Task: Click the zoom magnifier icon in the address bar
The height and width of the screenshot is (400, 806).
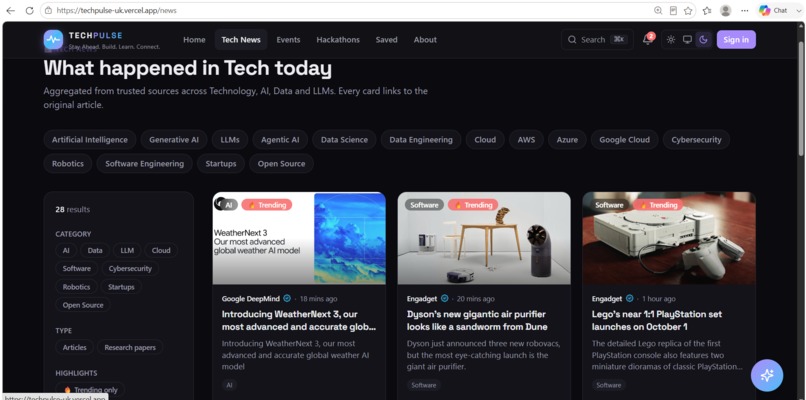Action: (x=658, y=10)
